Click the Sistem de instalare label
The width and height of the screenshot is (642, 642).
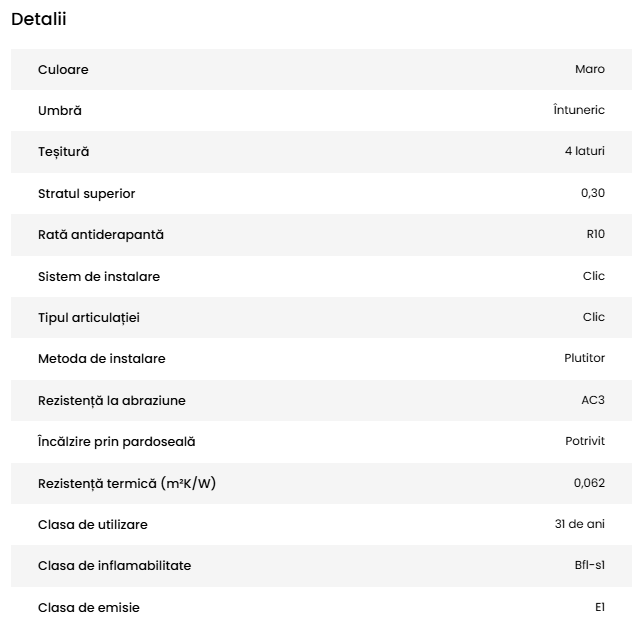pos(98,276)
